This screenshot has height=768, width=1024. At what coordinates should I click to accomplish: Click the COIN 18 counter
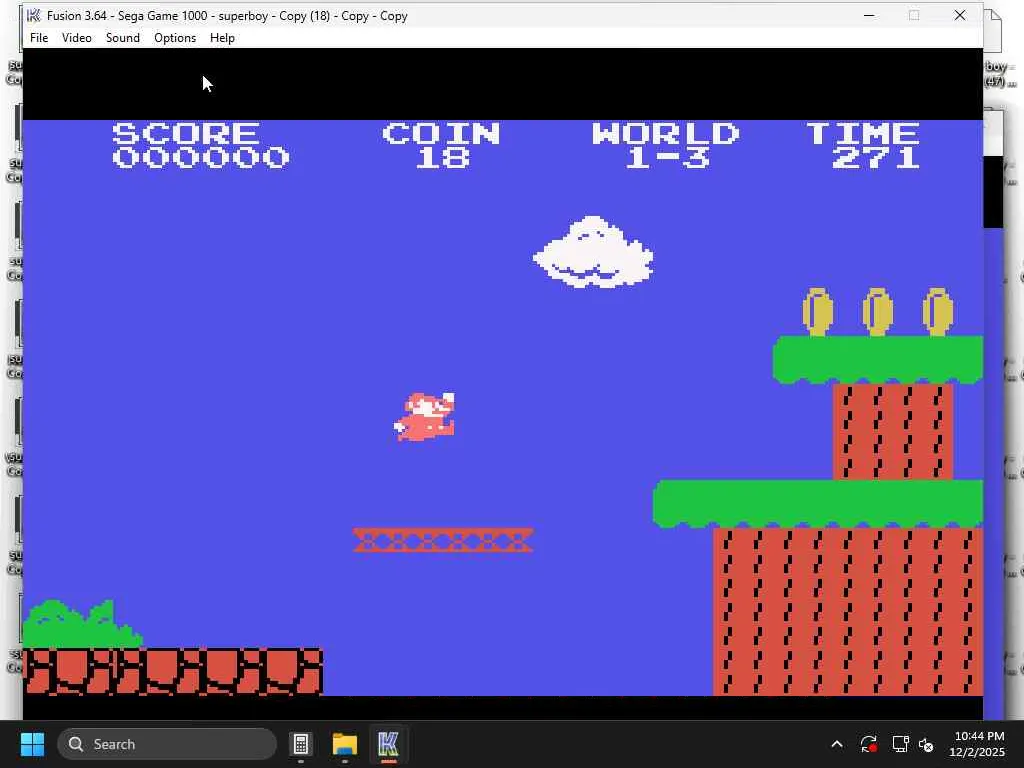[x=441, y=145]
